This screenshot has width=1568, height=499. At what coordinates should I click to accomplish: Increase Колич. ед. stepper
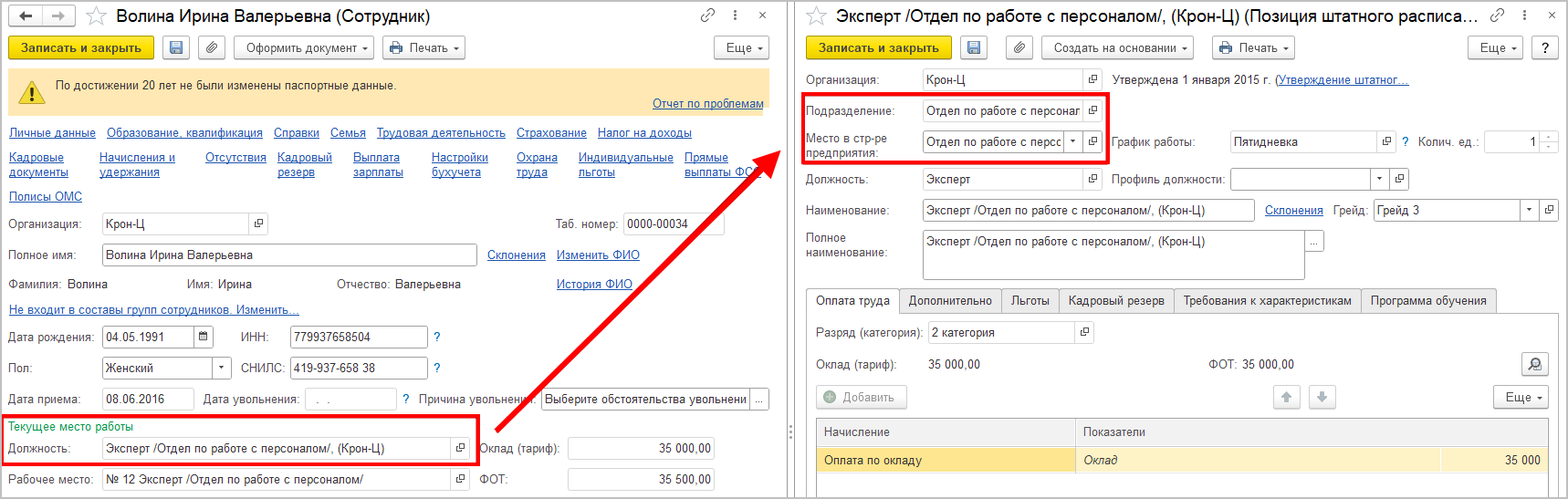coord(1549,137)
